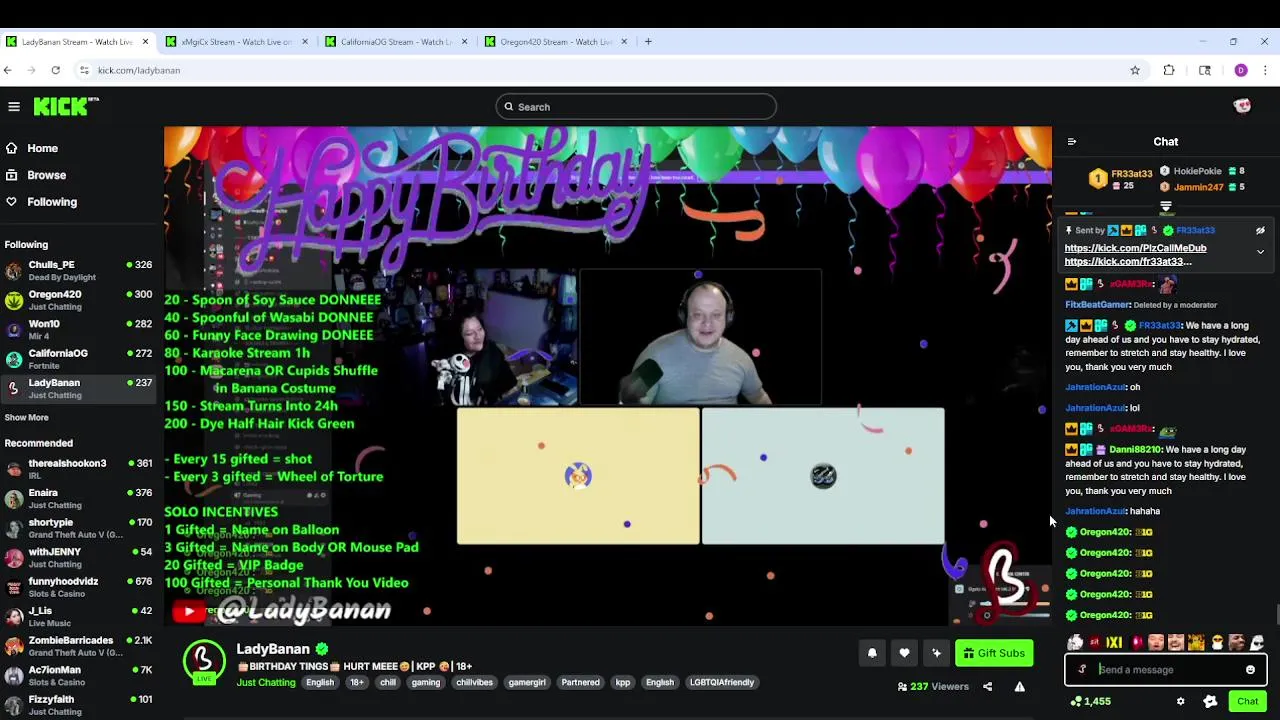This screenshot has height=720, width=1280.
Task: Send message with Chat button
Action: [1247, 702]
